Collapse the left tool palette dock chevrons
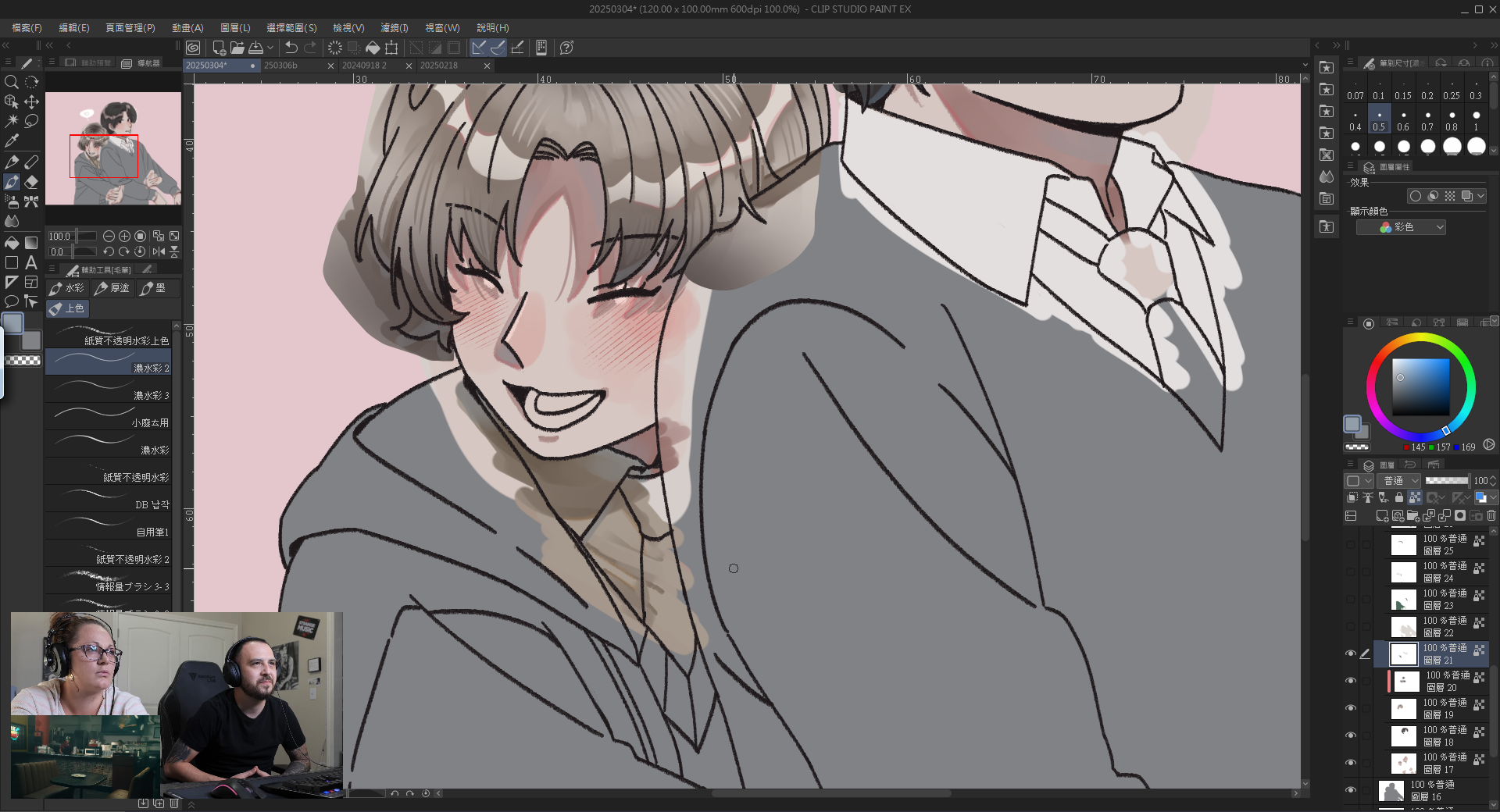The image size is (1500, 812). point(6,45)
